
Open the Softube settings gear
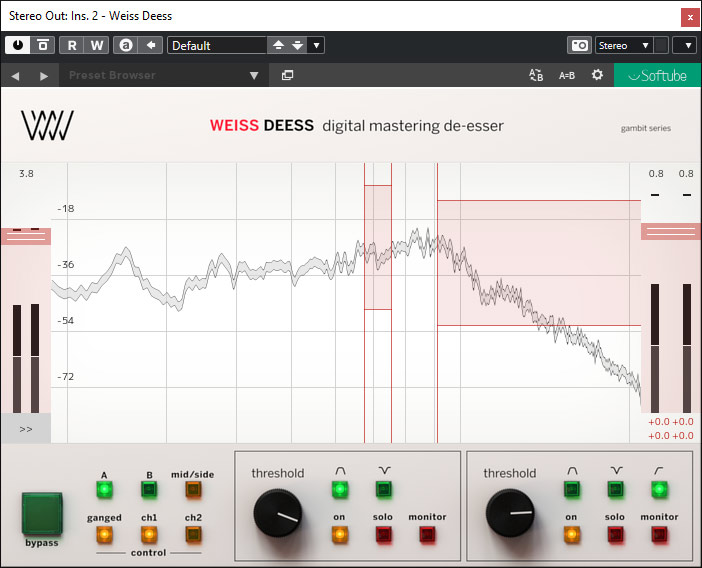pyautogui.click(x=597, y=75)
